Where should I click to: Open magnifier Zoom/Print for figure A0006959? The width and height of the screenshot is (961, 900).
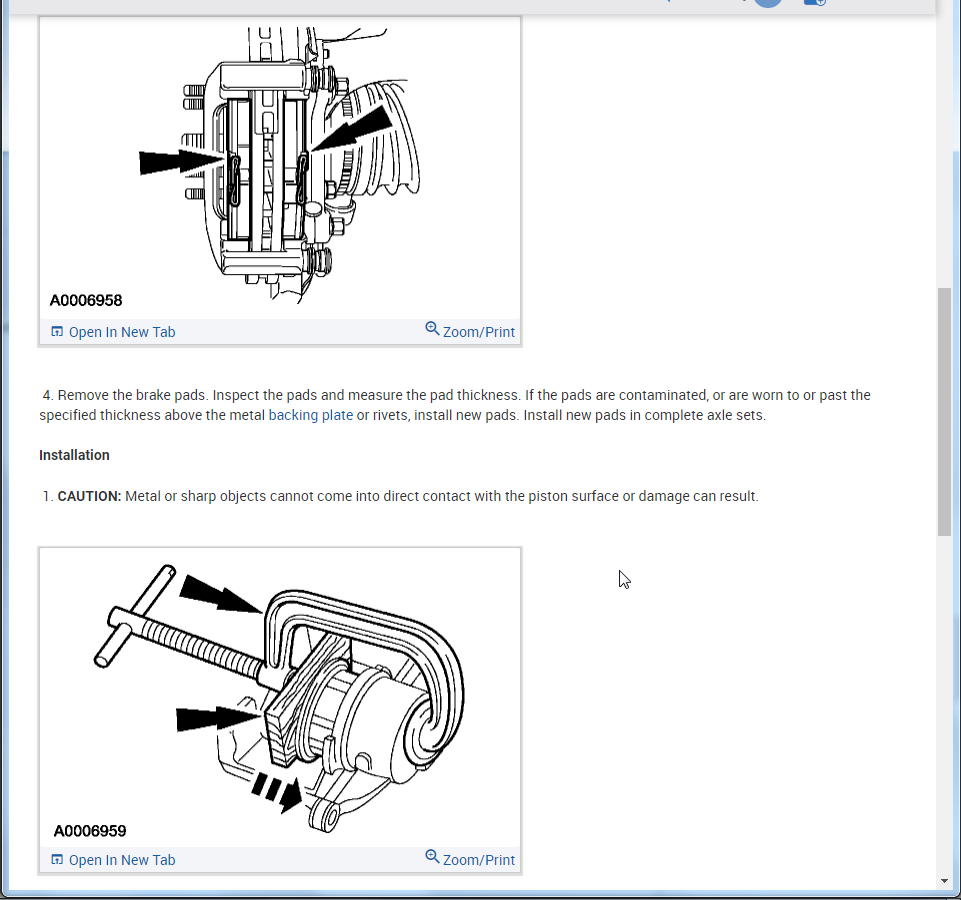[x=470, y=859]
